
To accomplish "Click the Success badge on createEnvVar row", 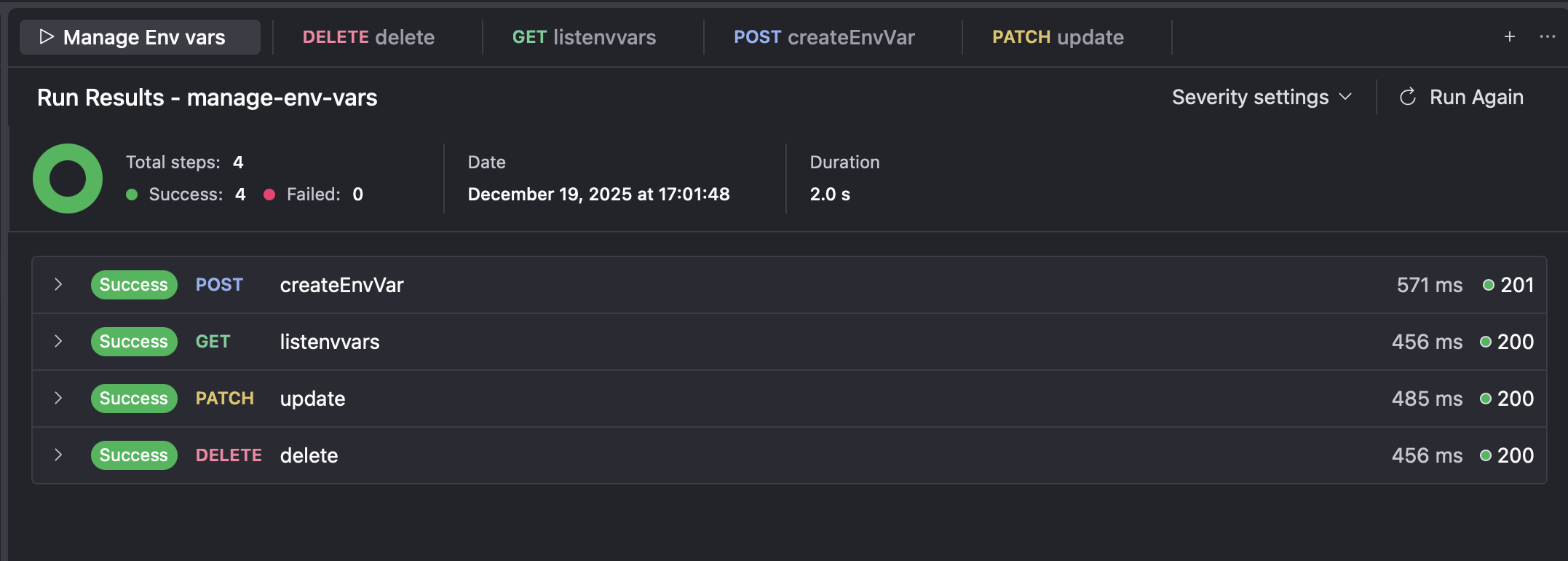I will point(134,285).
